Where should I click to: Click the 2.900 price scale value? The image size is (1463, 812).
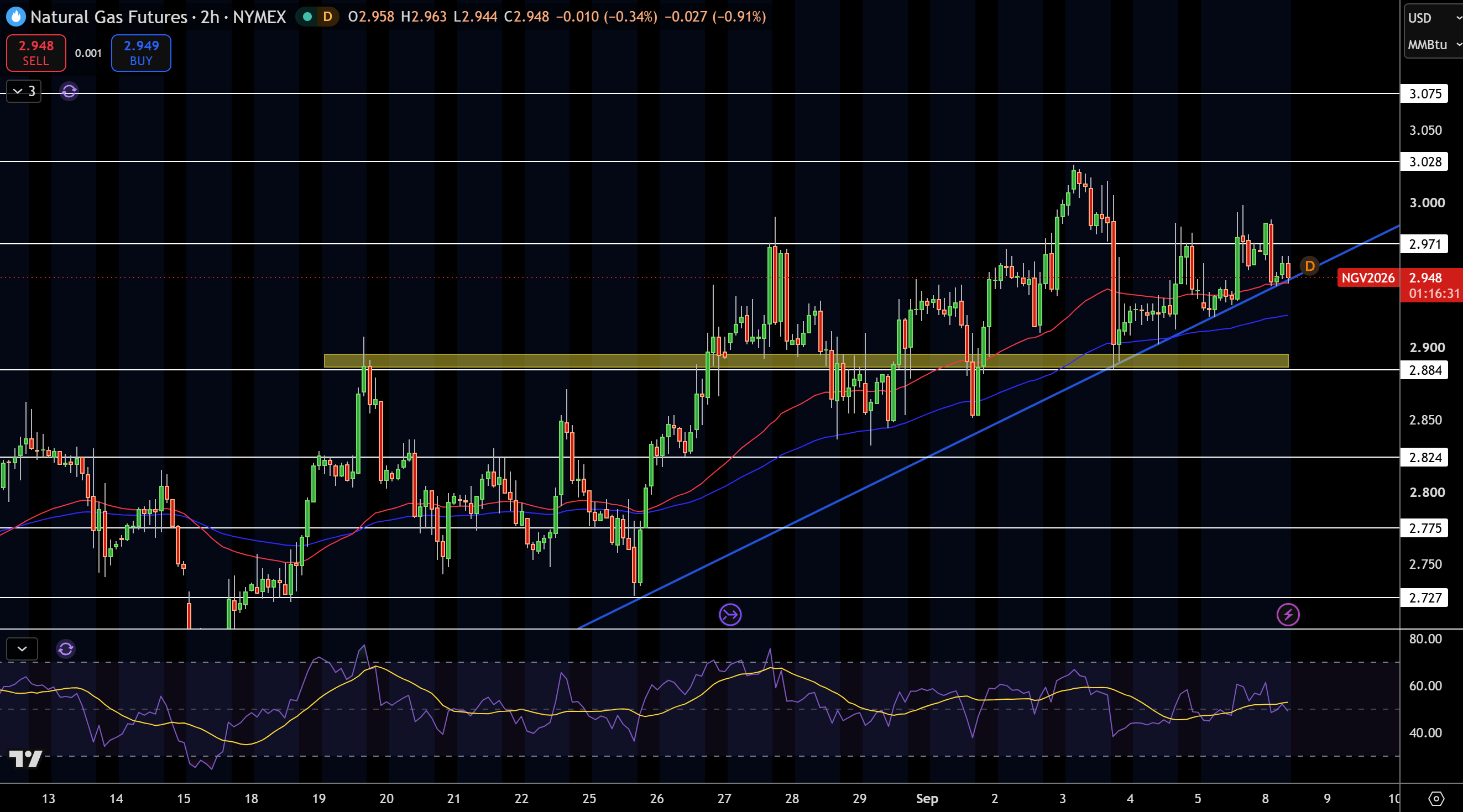click(1427, 348)
